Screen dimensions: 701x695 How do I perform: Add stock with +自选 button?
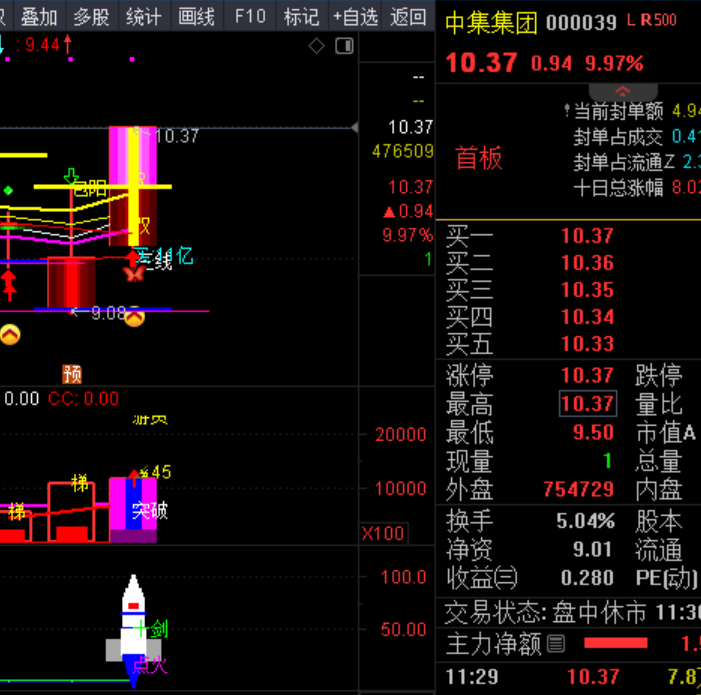355,17
